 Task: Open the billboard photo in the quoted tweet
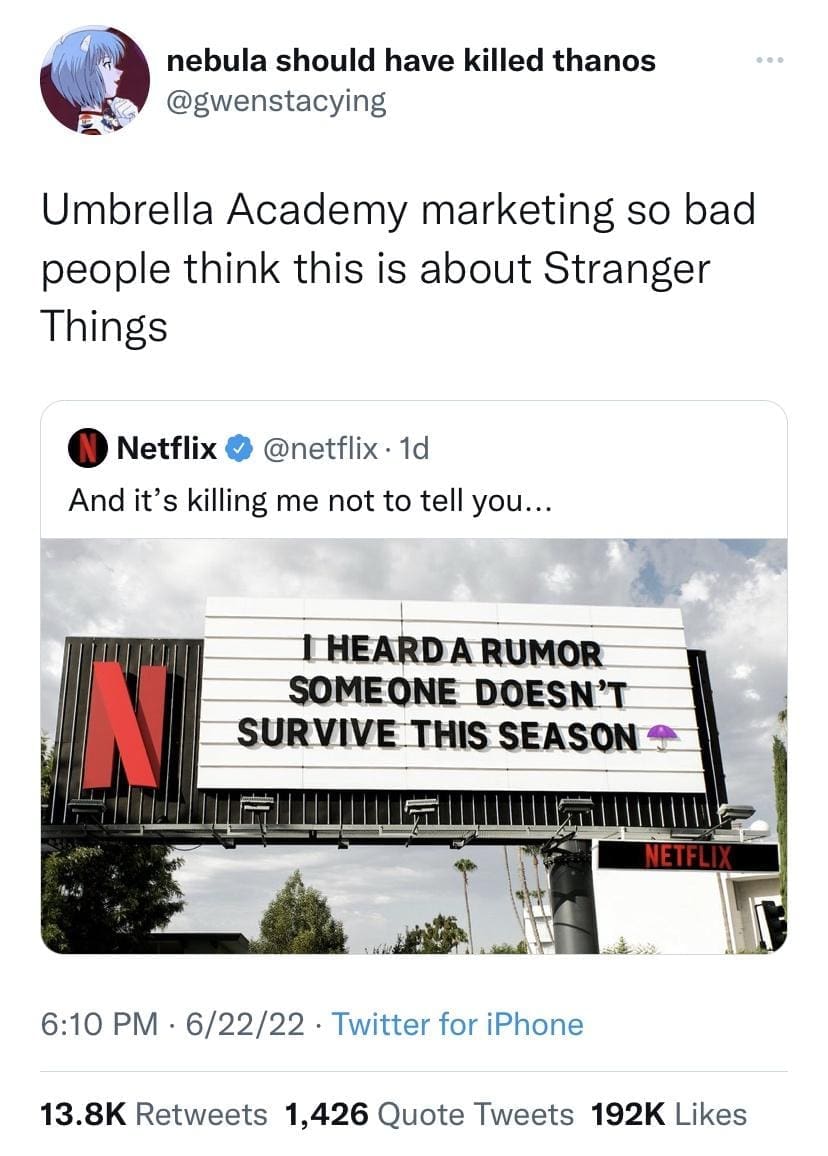(414, 745)
